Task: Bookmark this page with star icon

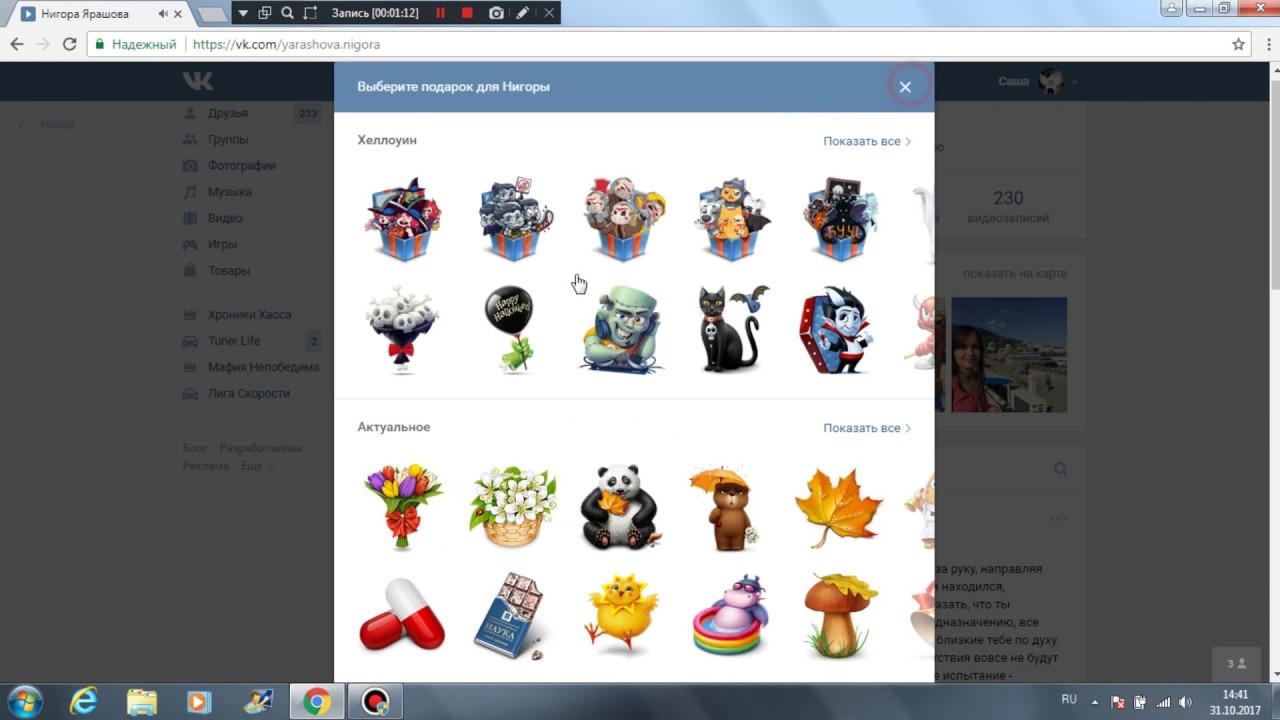Action: 1238,44
